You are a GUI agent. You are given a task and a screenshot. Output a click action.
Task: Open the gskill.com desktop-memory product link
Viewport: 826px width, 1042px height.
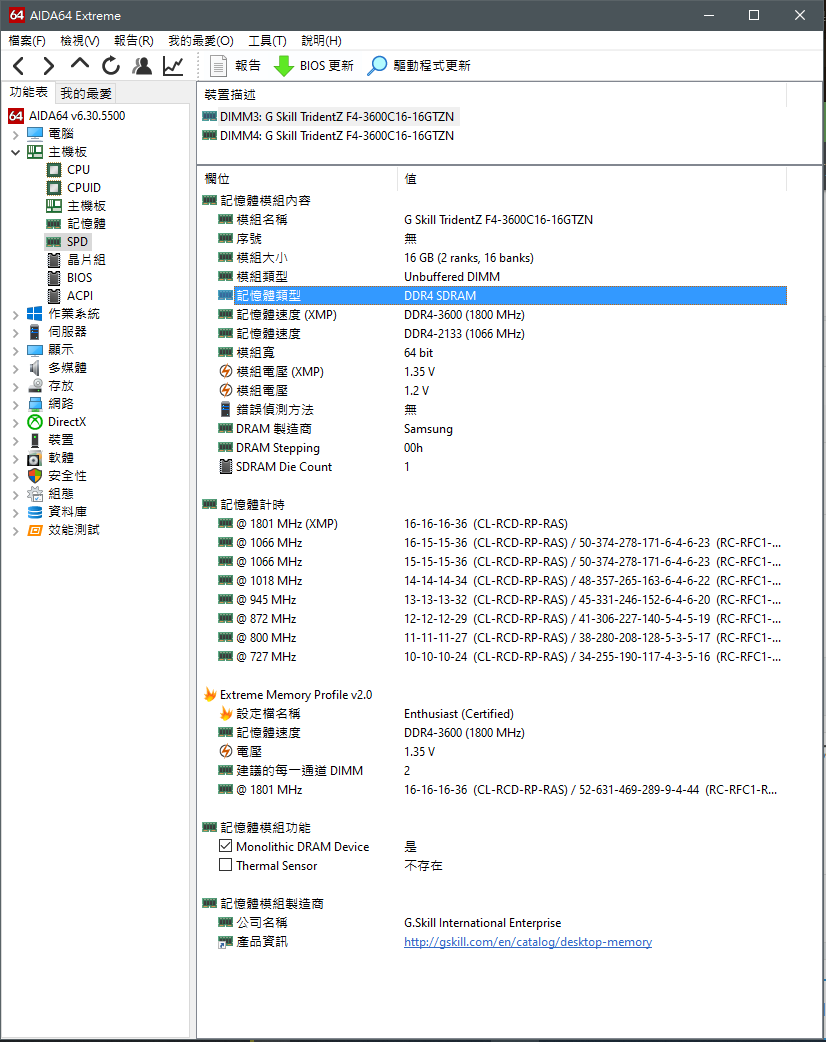pyautogui.click(x=528, y=942)
